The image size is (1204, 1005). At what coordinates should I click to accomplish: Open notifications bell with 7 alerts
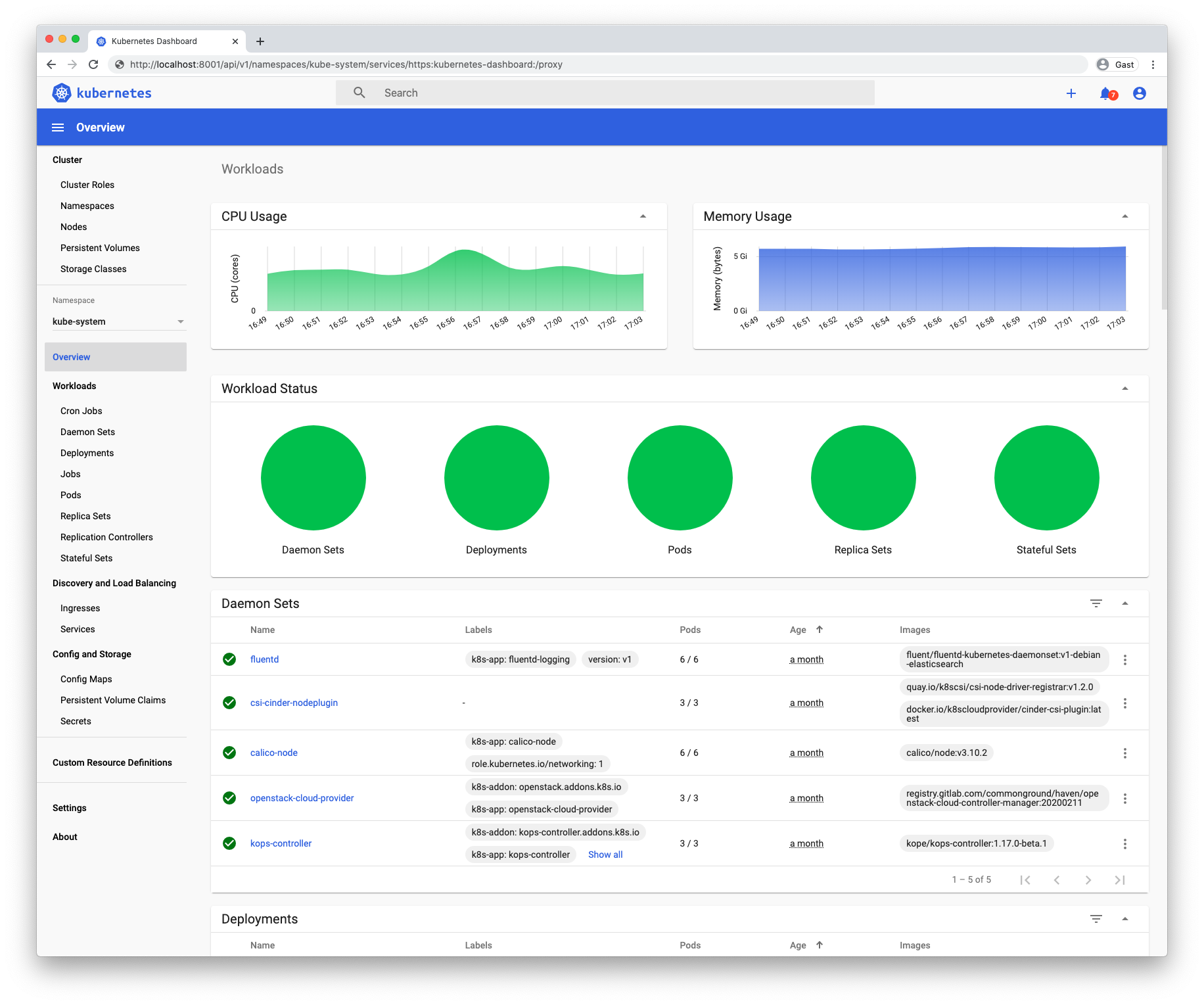coord(1106,93)
